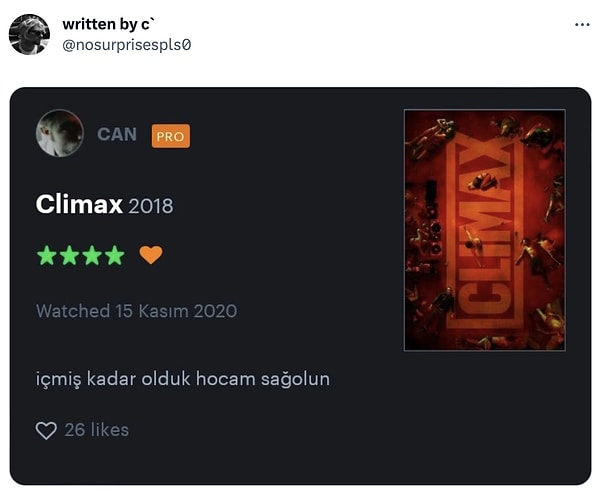Click the 2018 release year link
This screenshot has height=494, width=600.
pyautogui.click(x=151, y=206)
